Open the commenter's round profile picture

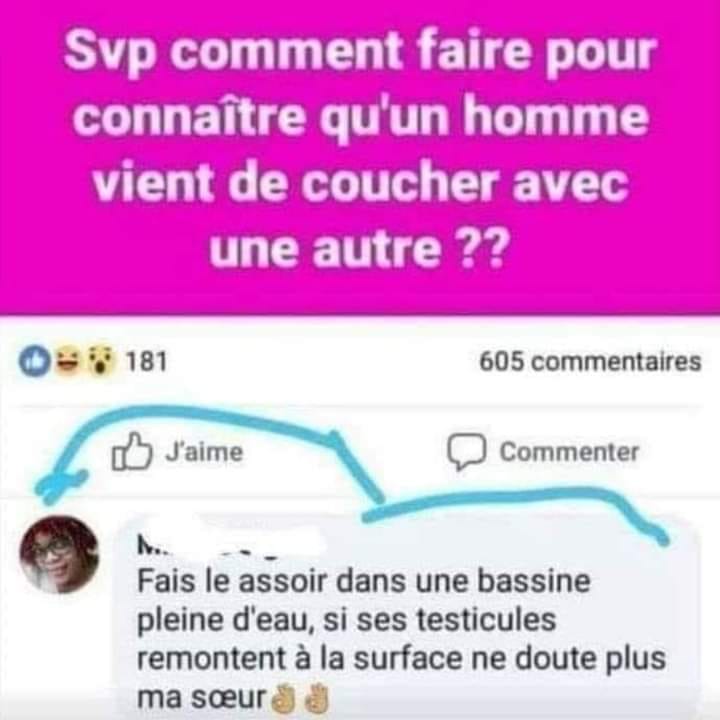[x=59, y=554]
